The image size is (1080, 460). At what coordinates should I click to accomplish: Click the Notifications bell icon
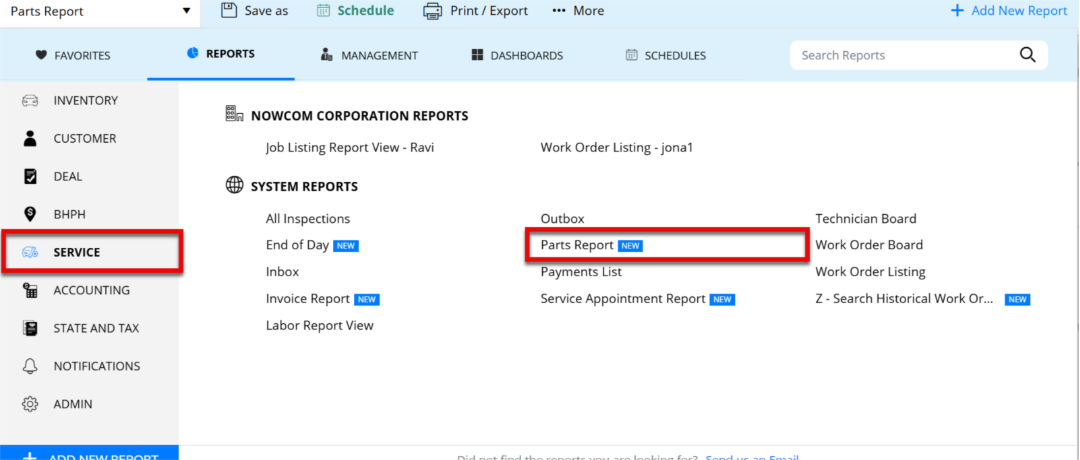(x=30, y=366)
